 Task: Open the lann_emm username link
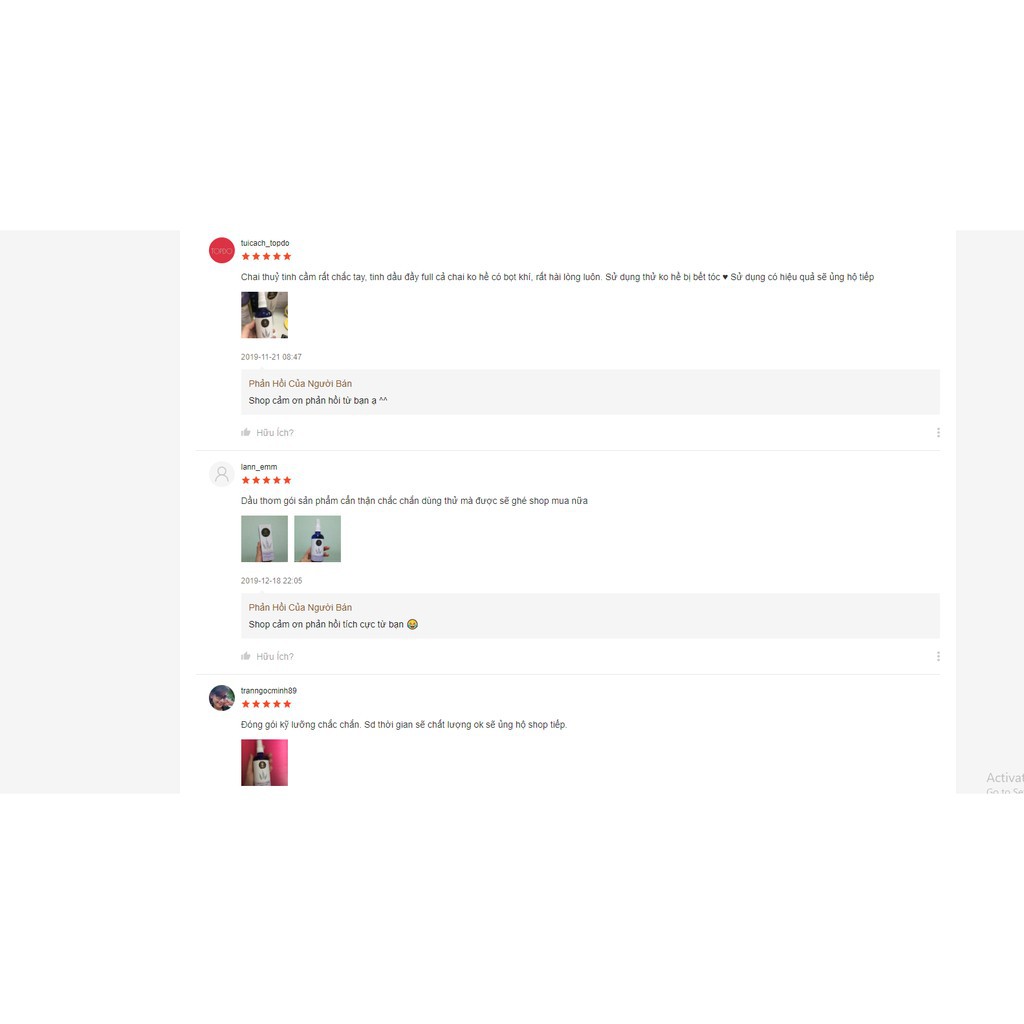(x=259, y=467)
